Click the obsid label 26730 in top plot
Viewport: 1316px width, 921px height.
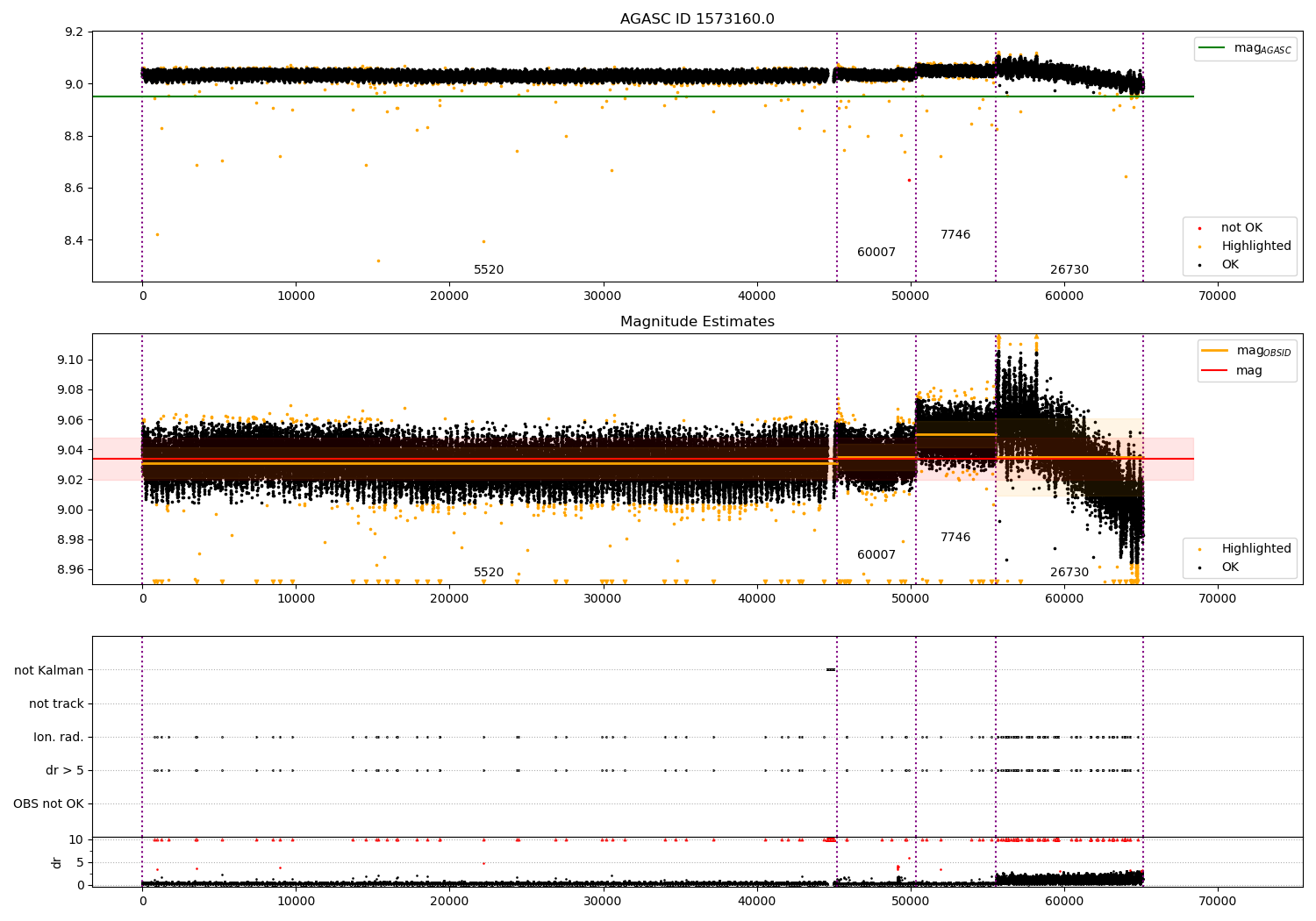[x=1069, y=270]
